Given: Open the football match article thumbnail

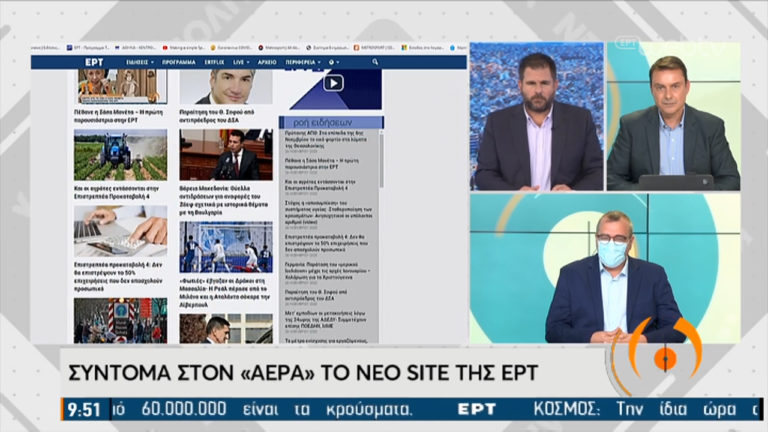Looking at the screenshot, I should coord(226,247).
